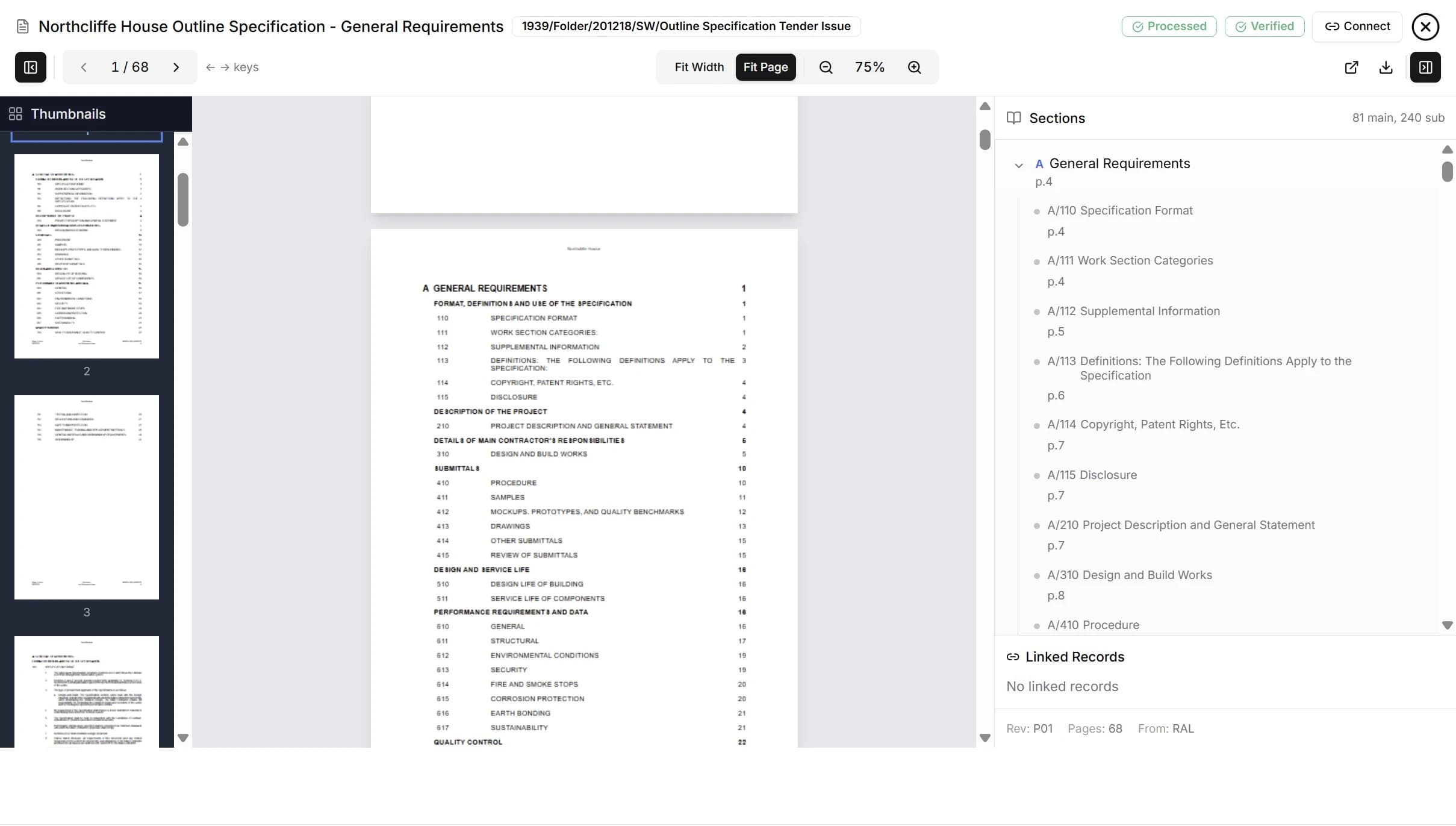Open page 3 thumbnail
Image resolution: width=1456 pixels, height=826 pixels.
(87, 497)
